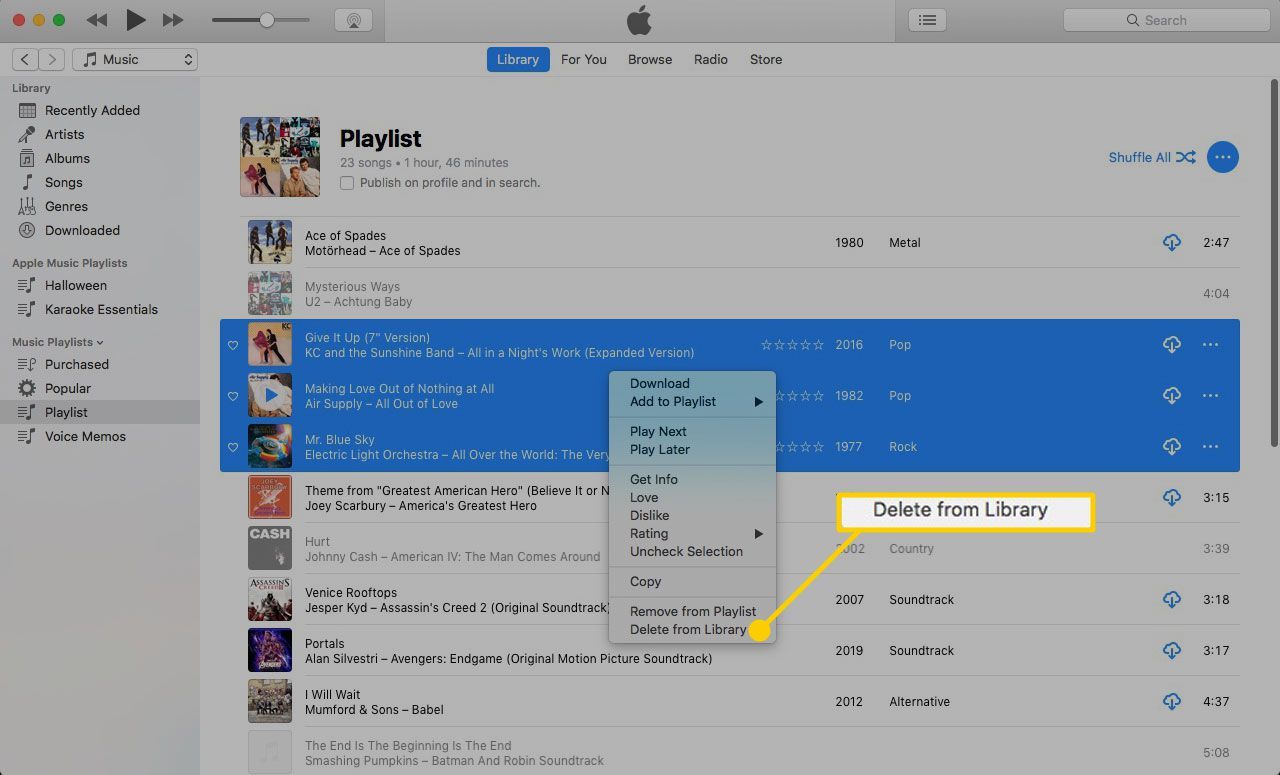Download I Will Wait via cloud icon
This screenshot has height=775, width=1280.
pos(1172,701)
